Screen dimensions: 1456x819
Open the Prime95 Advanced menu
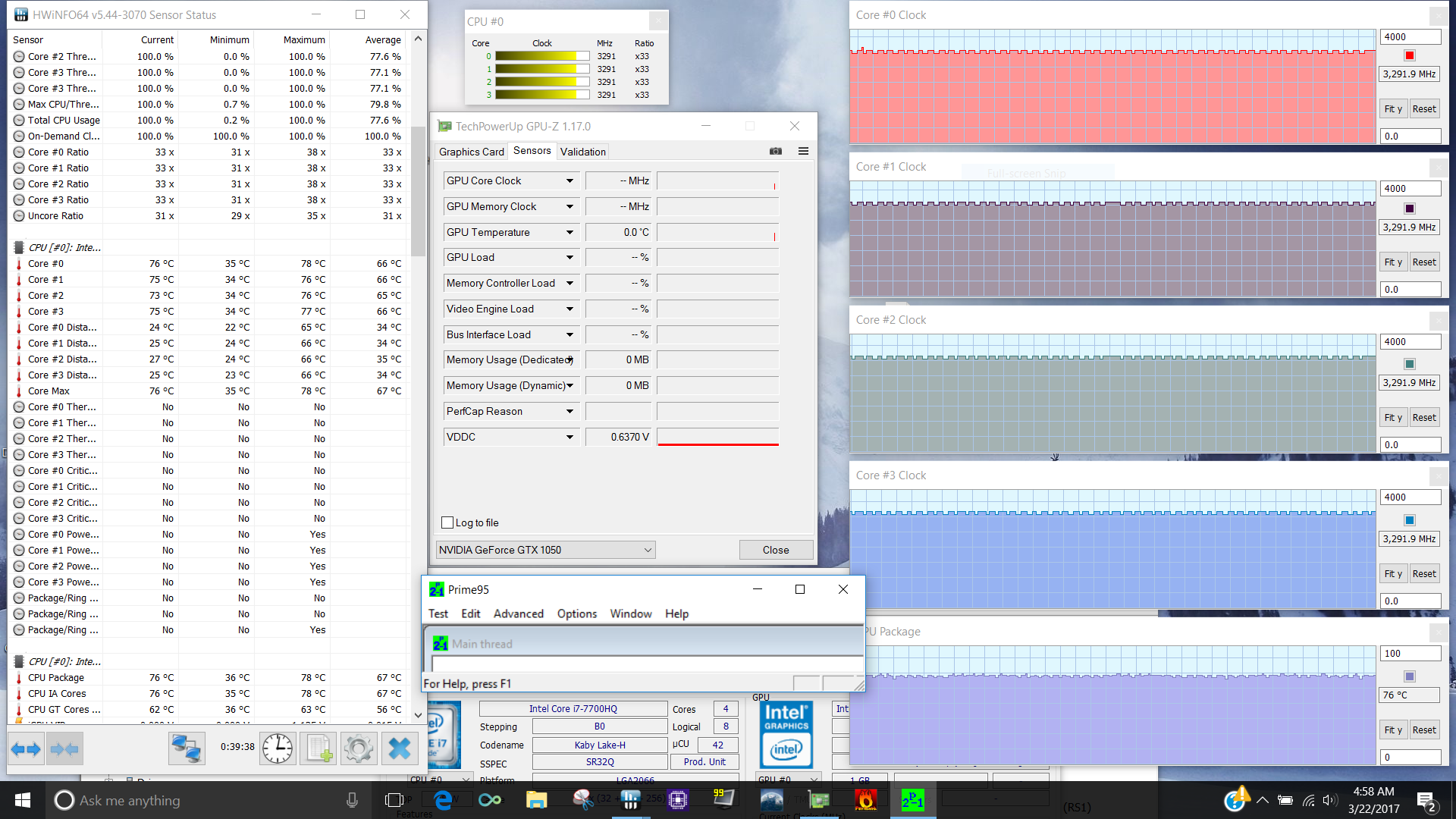[518, 613]
